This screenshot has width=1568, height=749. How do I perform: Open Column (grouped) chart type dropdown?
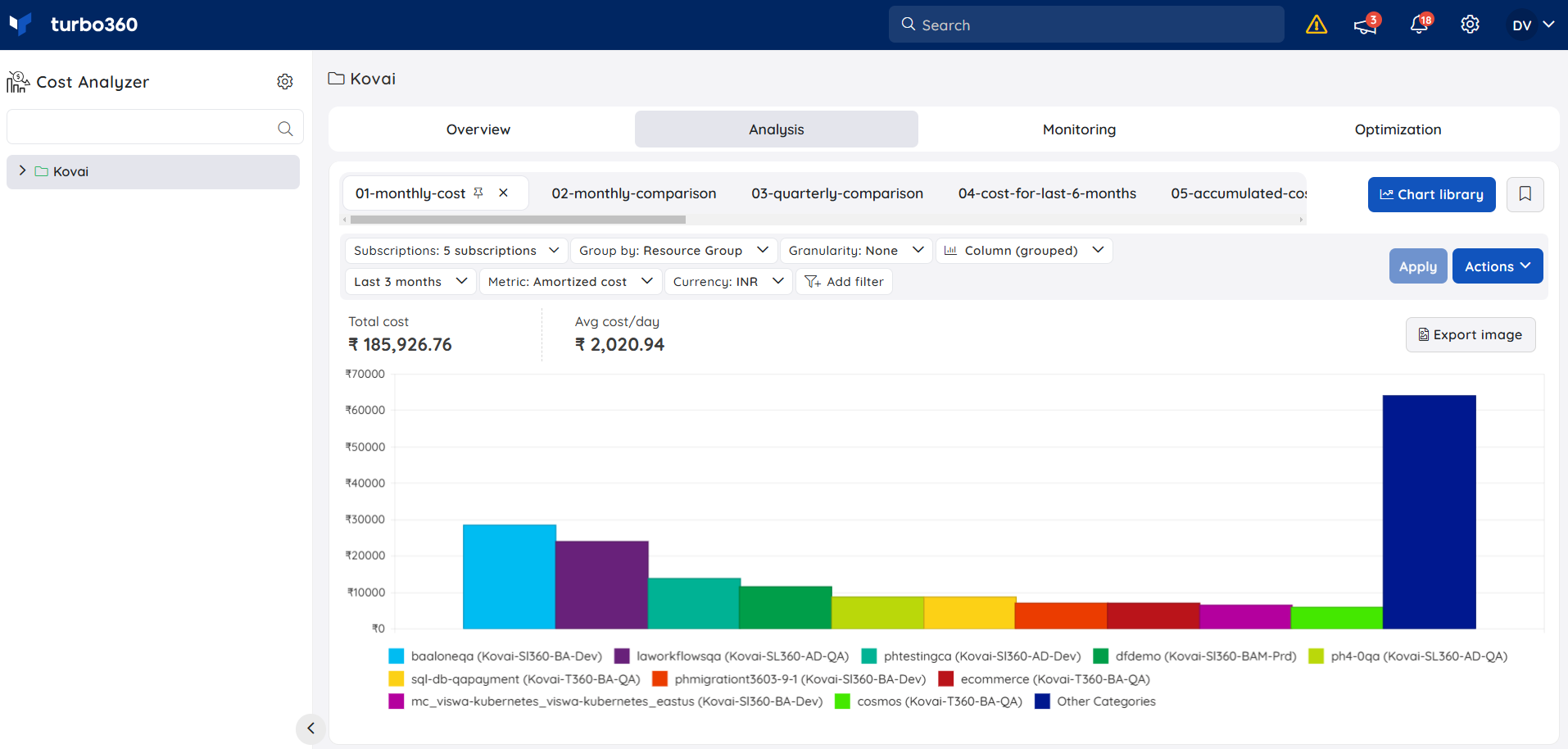pos(1024,250)
